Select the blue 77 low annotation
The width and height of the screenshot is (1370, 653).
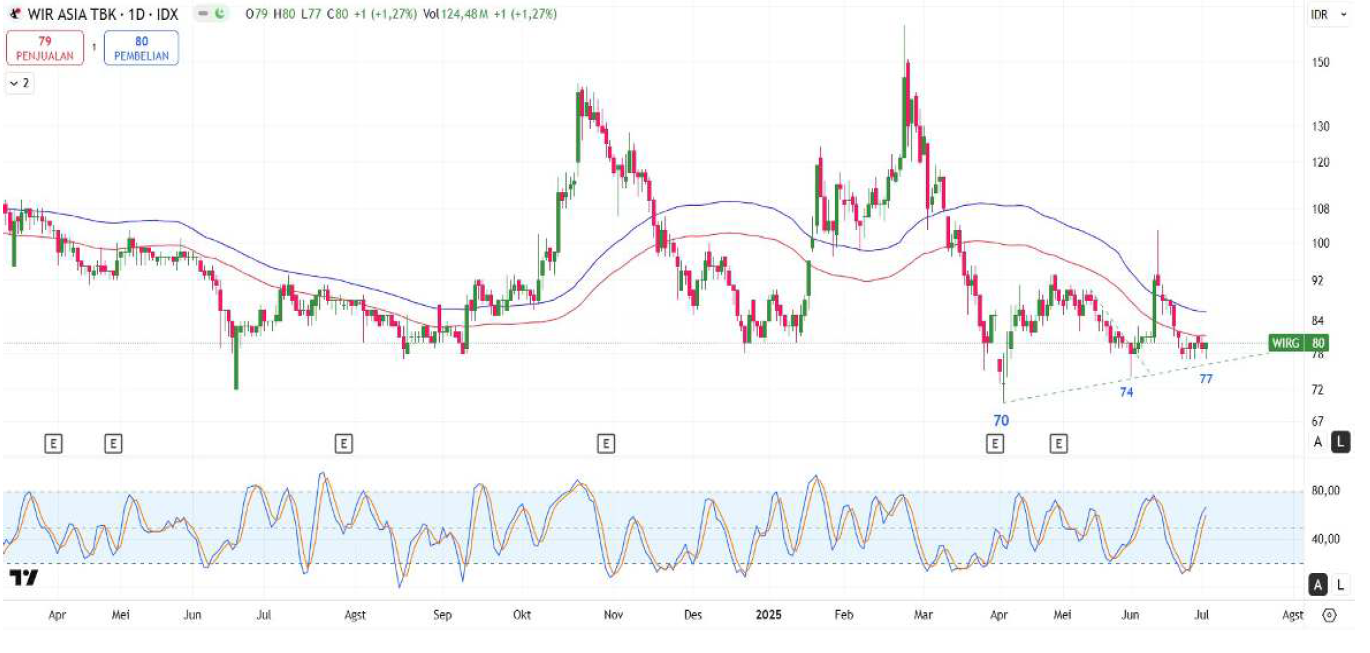click(x=1206, y=379)
